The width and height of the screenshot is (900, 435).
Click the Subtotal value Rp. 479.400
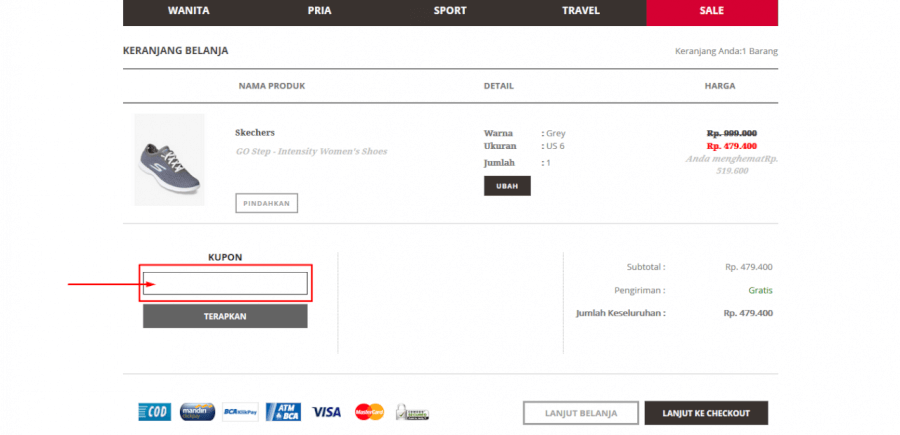(748, 267)
